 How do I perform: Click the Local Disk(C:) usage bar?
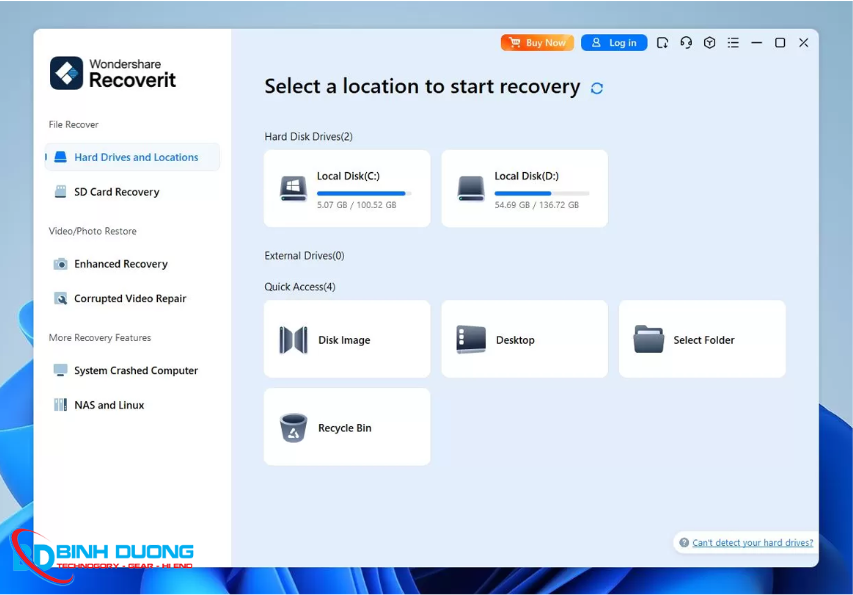click(x=364, y=193)
